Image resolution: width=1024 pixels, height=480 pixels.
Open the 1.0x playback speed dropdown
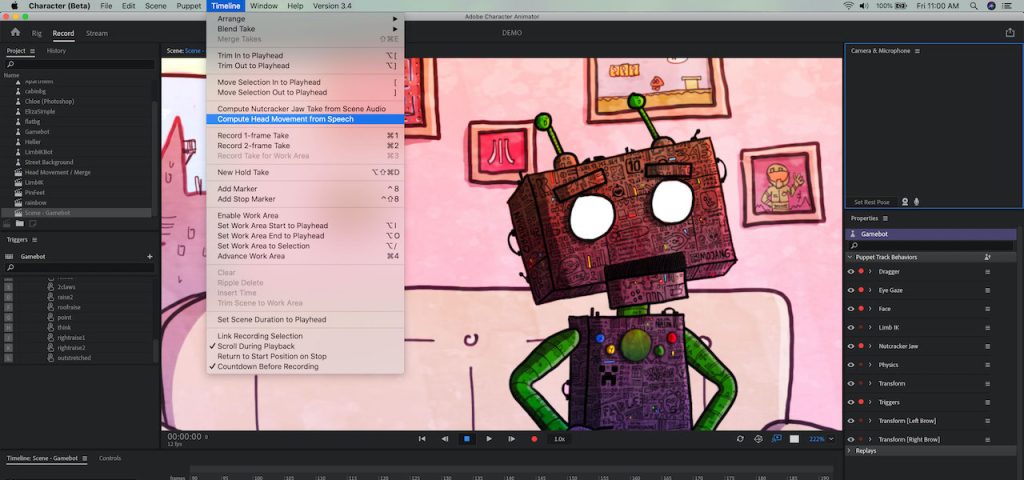coord(559,439)
